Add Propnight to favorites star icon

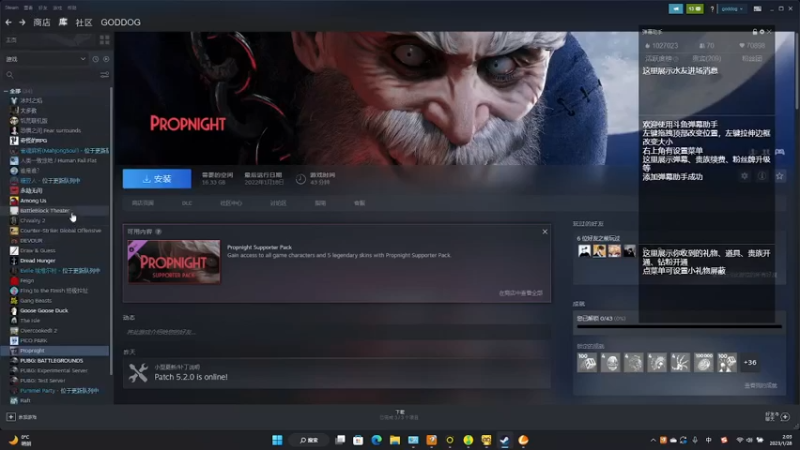click(x=779, y=176)
